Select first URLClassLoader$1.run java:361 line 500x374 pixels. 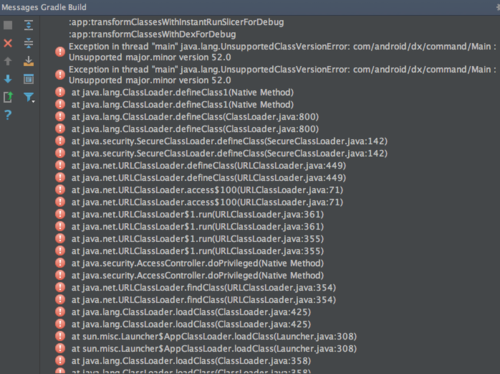(x=197, y=214)
